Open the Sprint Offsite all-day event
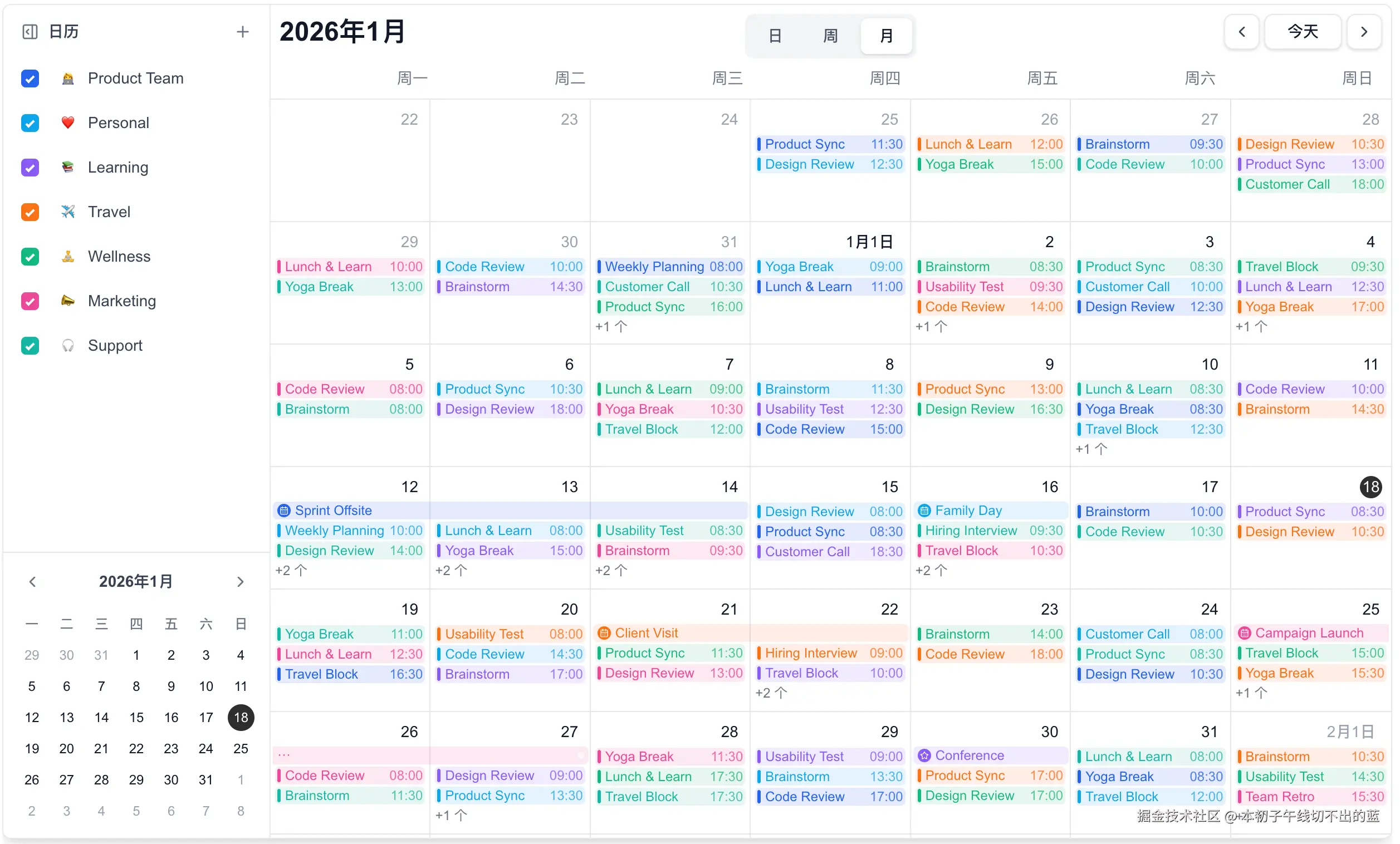Viewport: 1400px width, 844px height. tap(333, 510)
